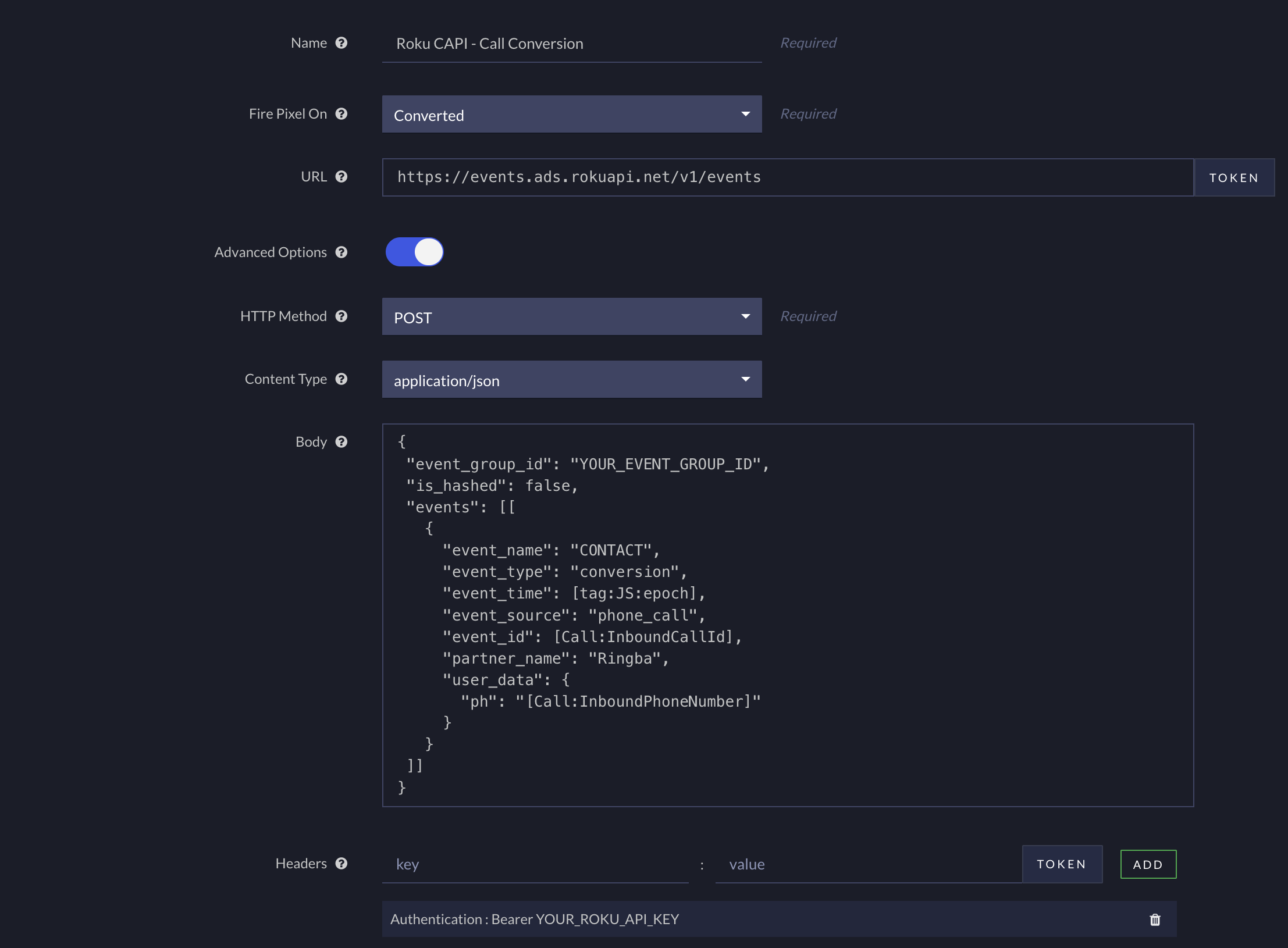Click the HTTP Method help icon

341,316
